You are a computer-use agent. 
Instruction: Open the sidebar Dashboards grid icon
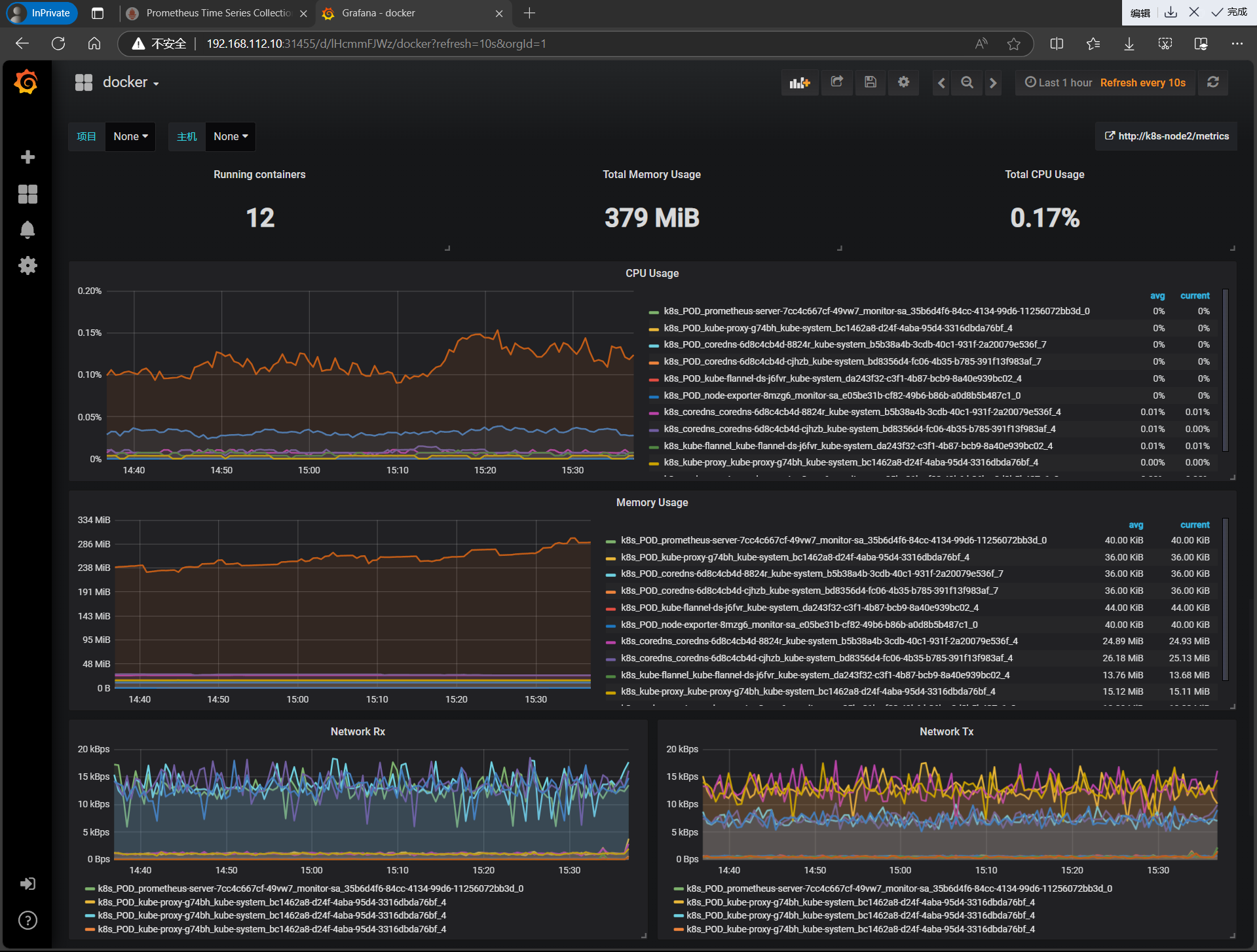28,194
